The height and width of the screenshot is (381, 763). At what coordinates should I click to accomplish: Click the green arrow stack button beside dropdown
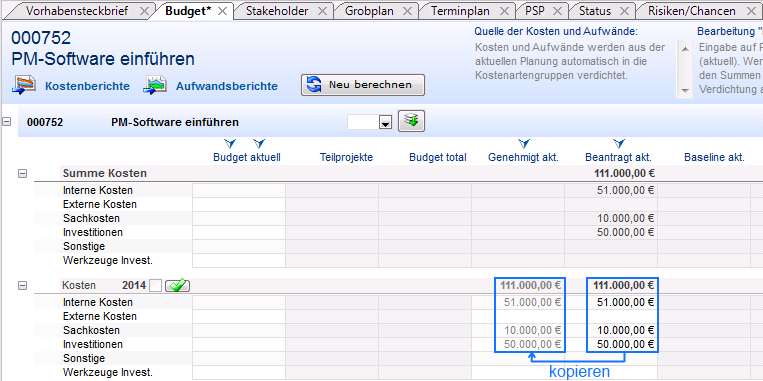click(412, 121)
